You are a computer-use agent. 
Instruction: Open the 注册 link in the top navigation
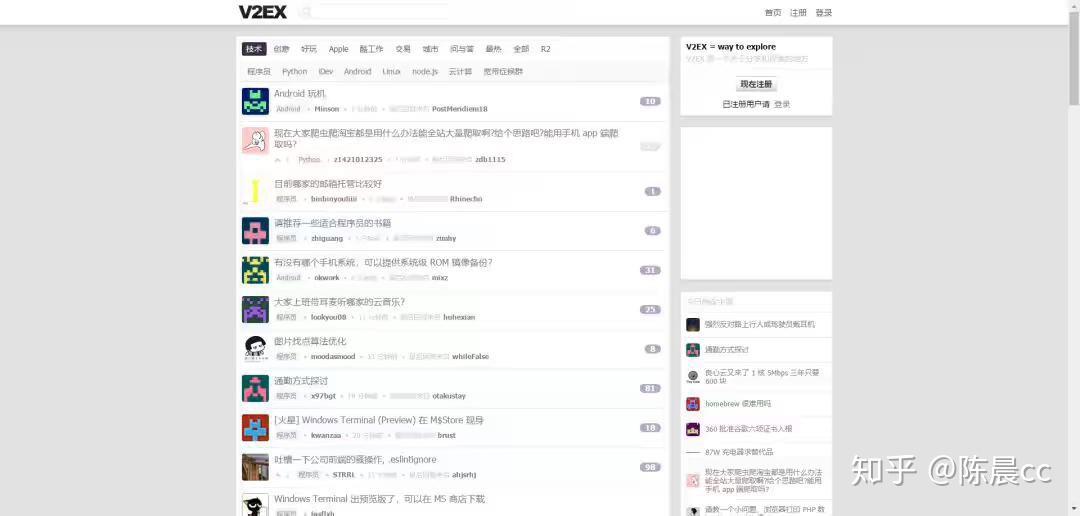pyautogui.click(x=798, y=12)
